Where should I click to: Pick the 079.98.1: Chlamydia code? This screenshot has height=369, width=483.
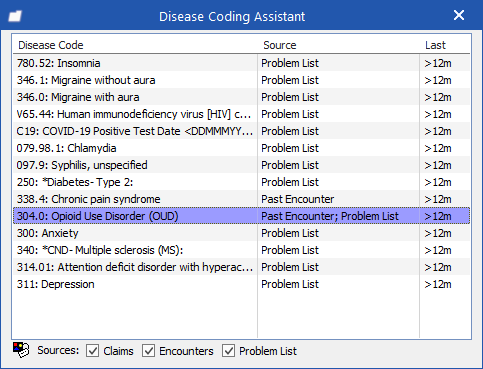pos(241,148)
